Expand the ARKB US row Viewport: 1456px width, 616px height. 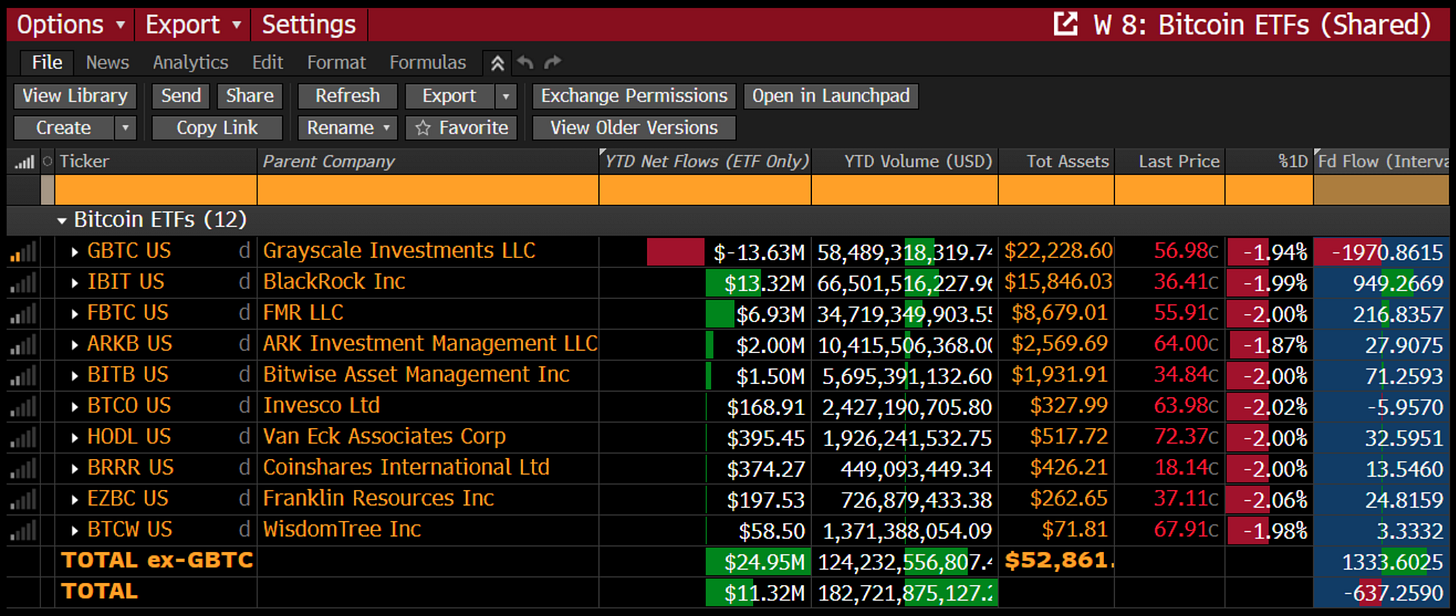coord(75,345)
